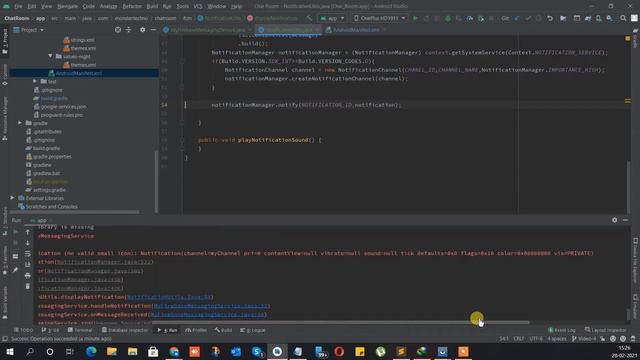
Task: Click the hammer Make Project icon
Action: [x=309, y=18]
